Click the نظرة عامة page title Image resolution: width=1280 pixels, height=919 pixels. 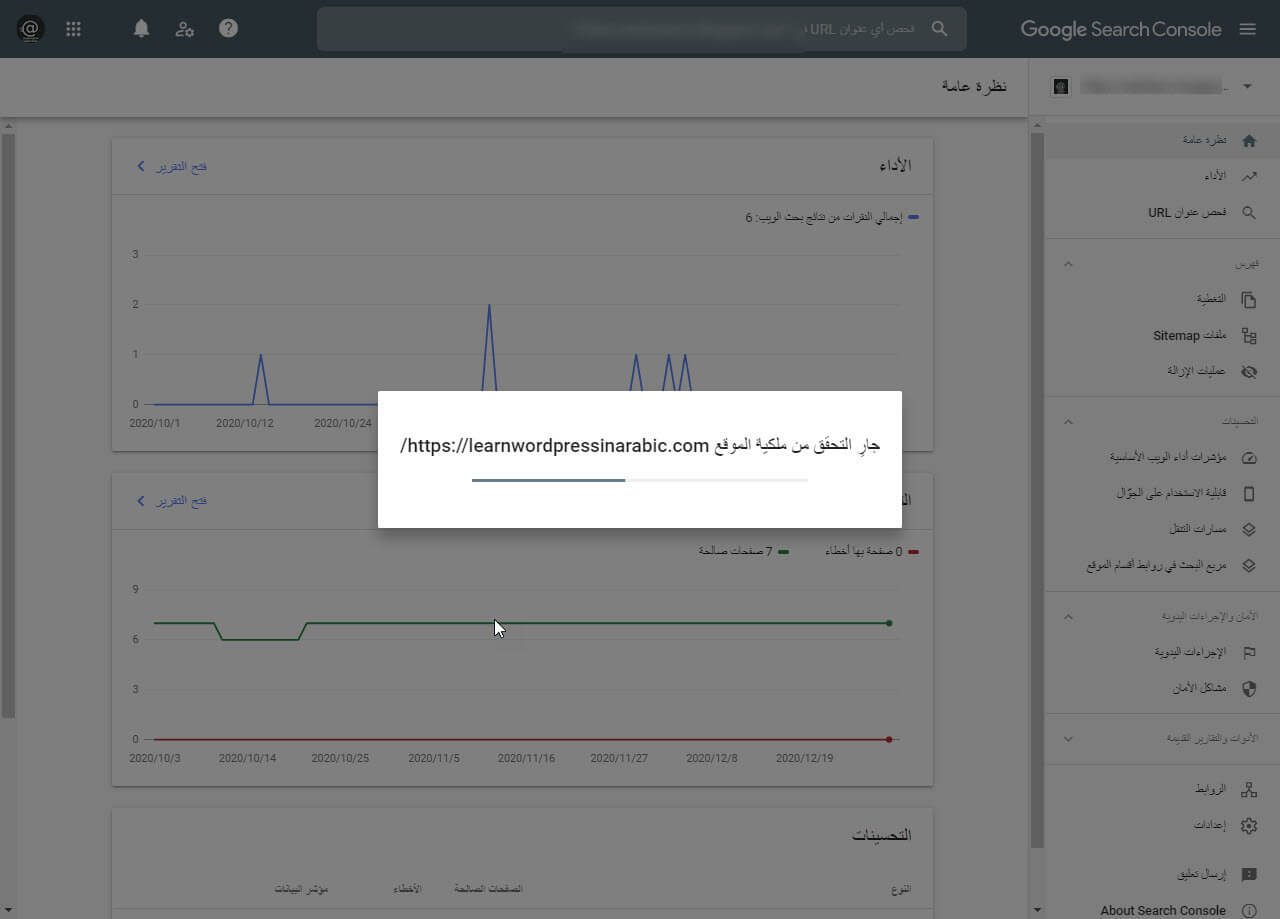pyautogui.click(x=974, y=87)
